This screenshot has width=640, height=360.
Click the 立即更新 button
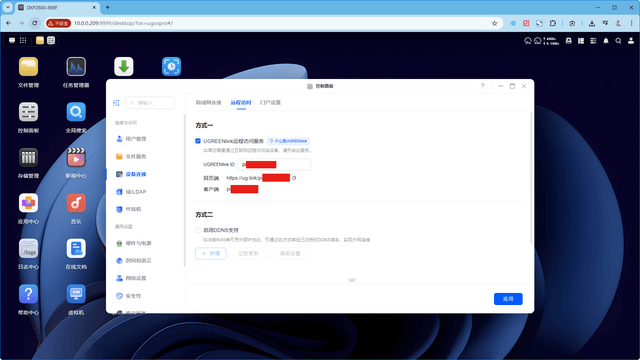(248, 253)
